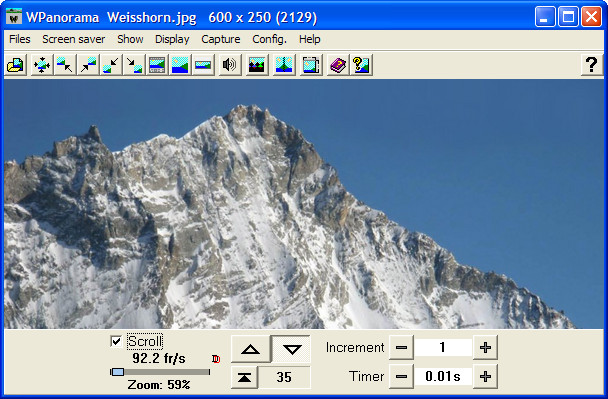
Task: Click the icon with arrow pointing to lower-left image
Action: point(111,65)
